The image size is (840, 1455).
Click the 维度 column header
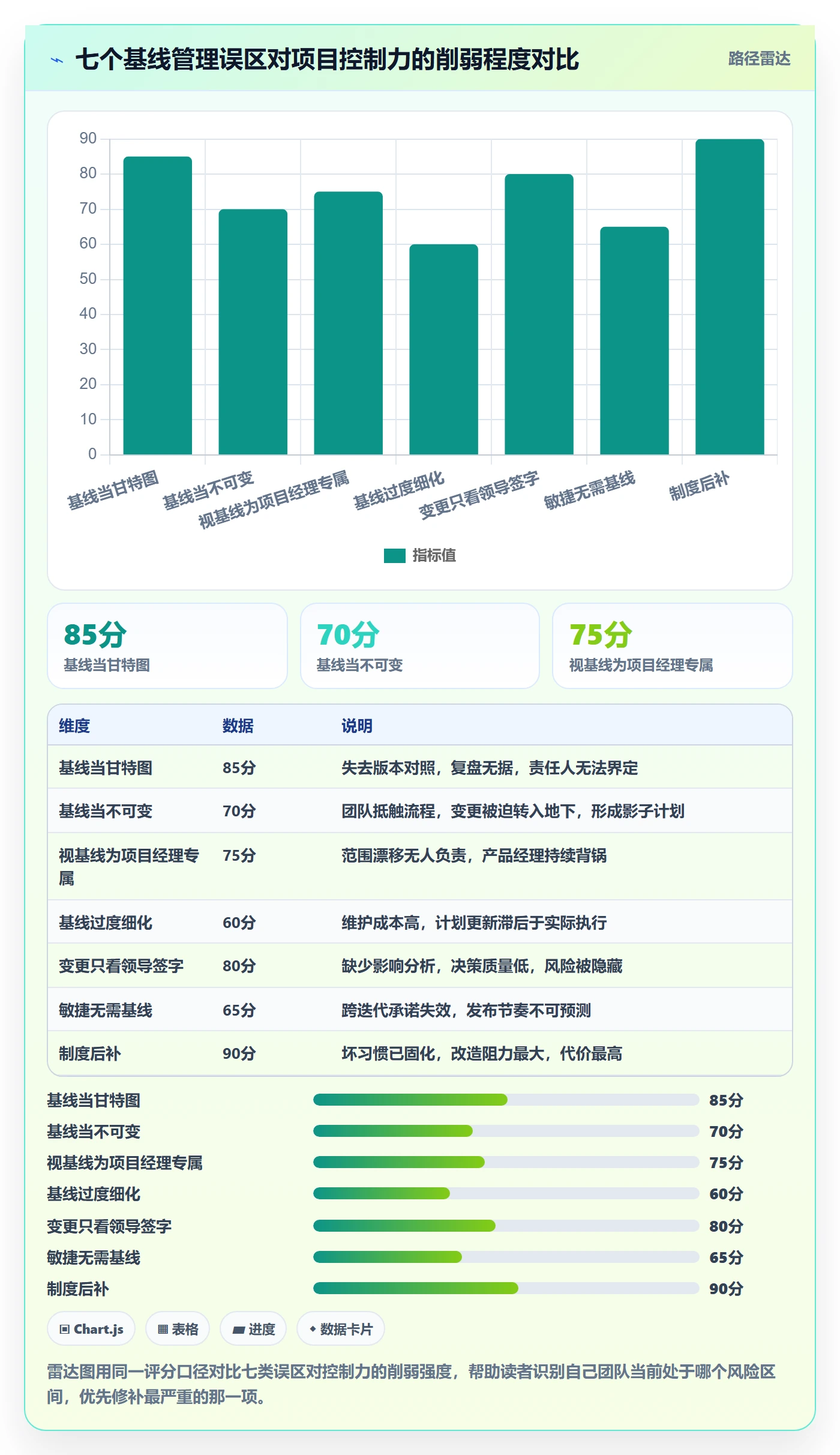pyautogui.click(x=74, y=726)
